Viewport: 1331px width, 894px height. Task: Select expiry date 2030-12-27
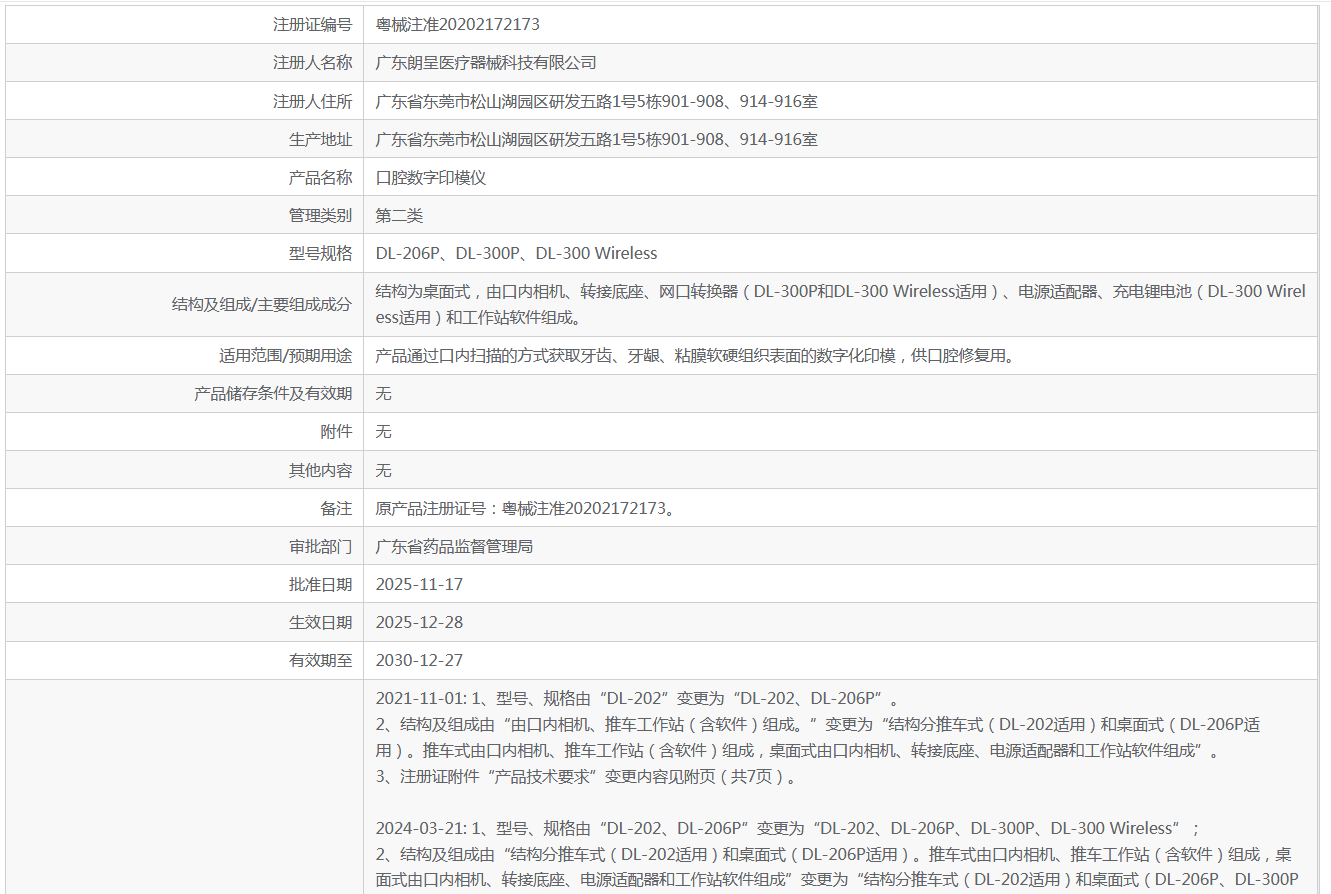pyautogui.click(x=419, y=660)
